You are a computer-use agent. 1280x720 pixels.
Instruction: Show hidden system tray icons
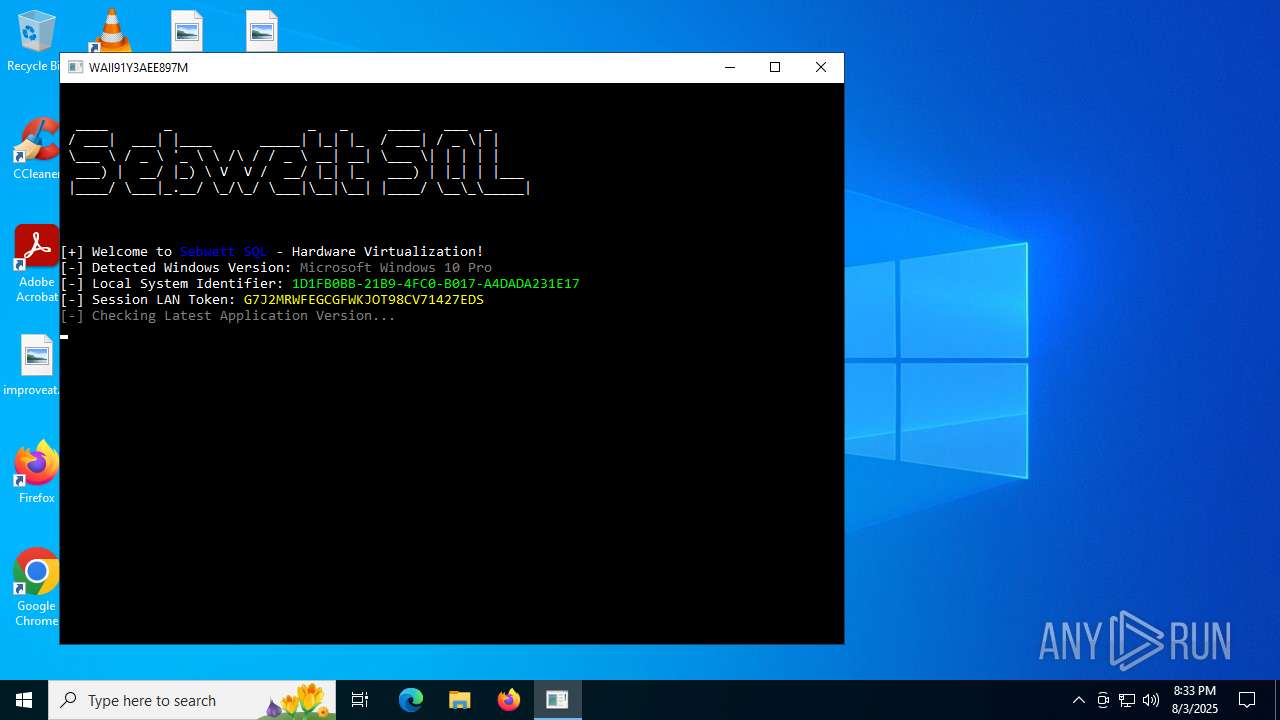click(1078, 700)
